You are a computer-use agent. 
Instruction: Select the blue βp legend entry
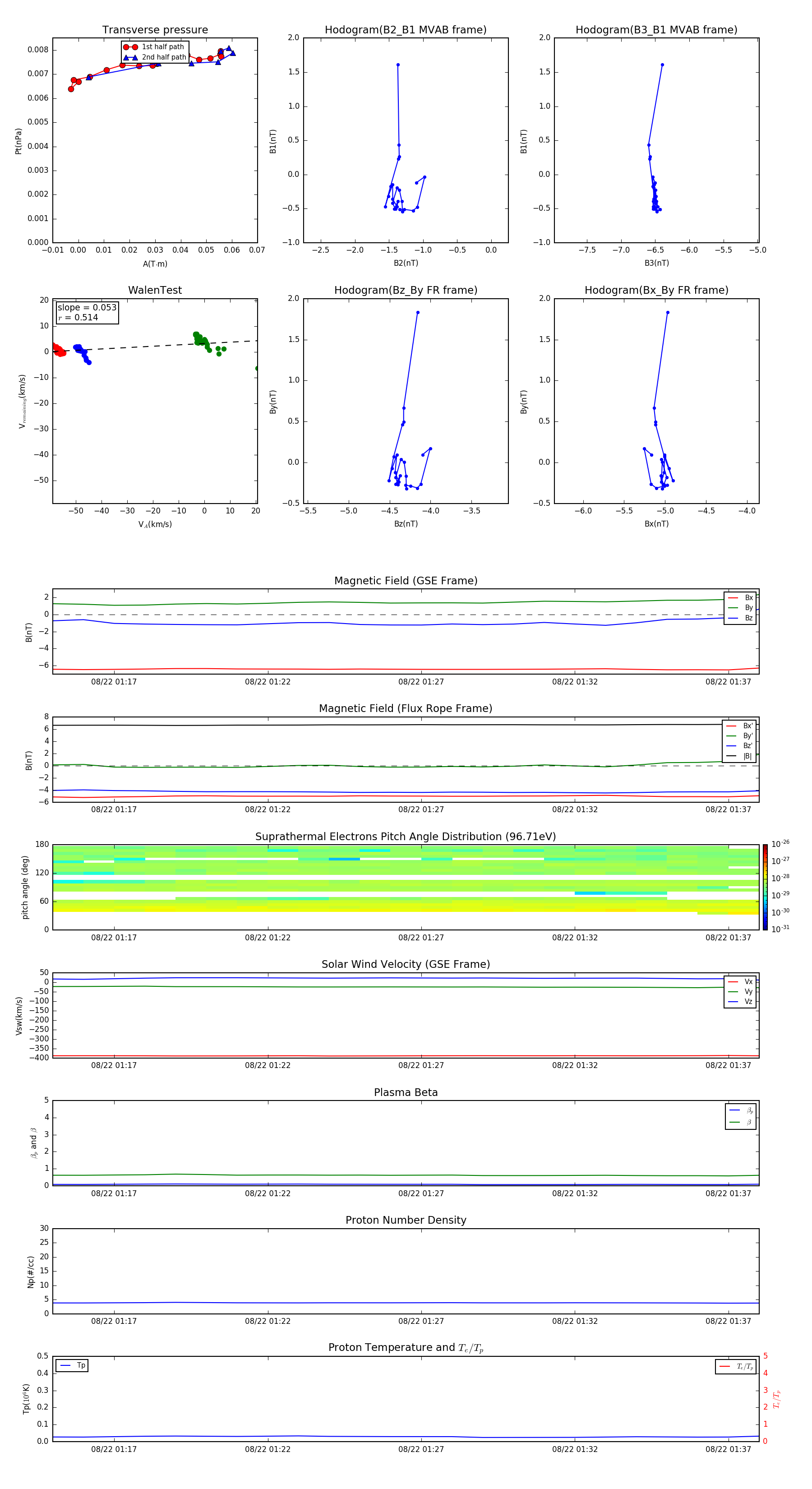[741, 1110]
